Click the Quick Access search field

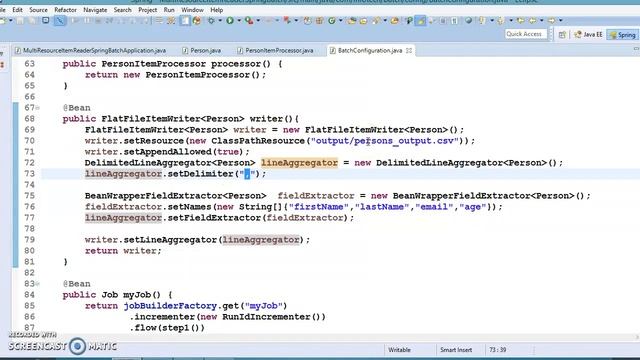click(525, 34)
